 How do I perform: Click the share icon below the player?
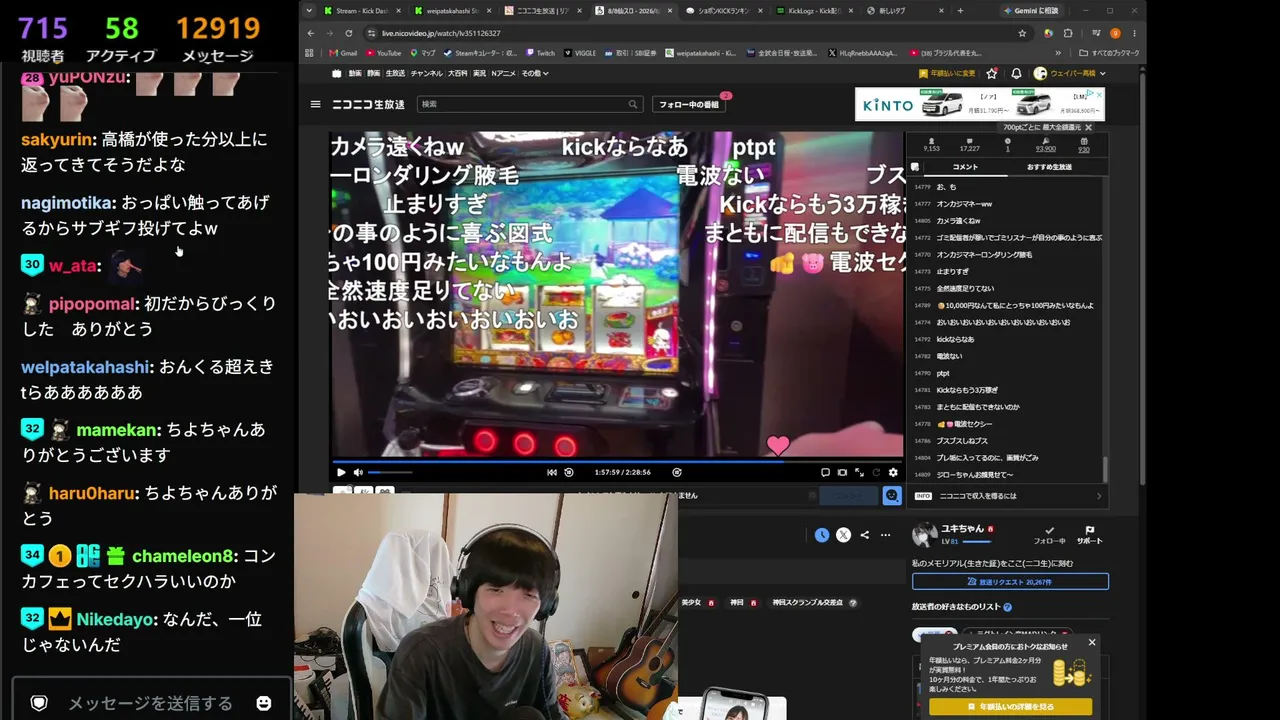tap(865, 535)
